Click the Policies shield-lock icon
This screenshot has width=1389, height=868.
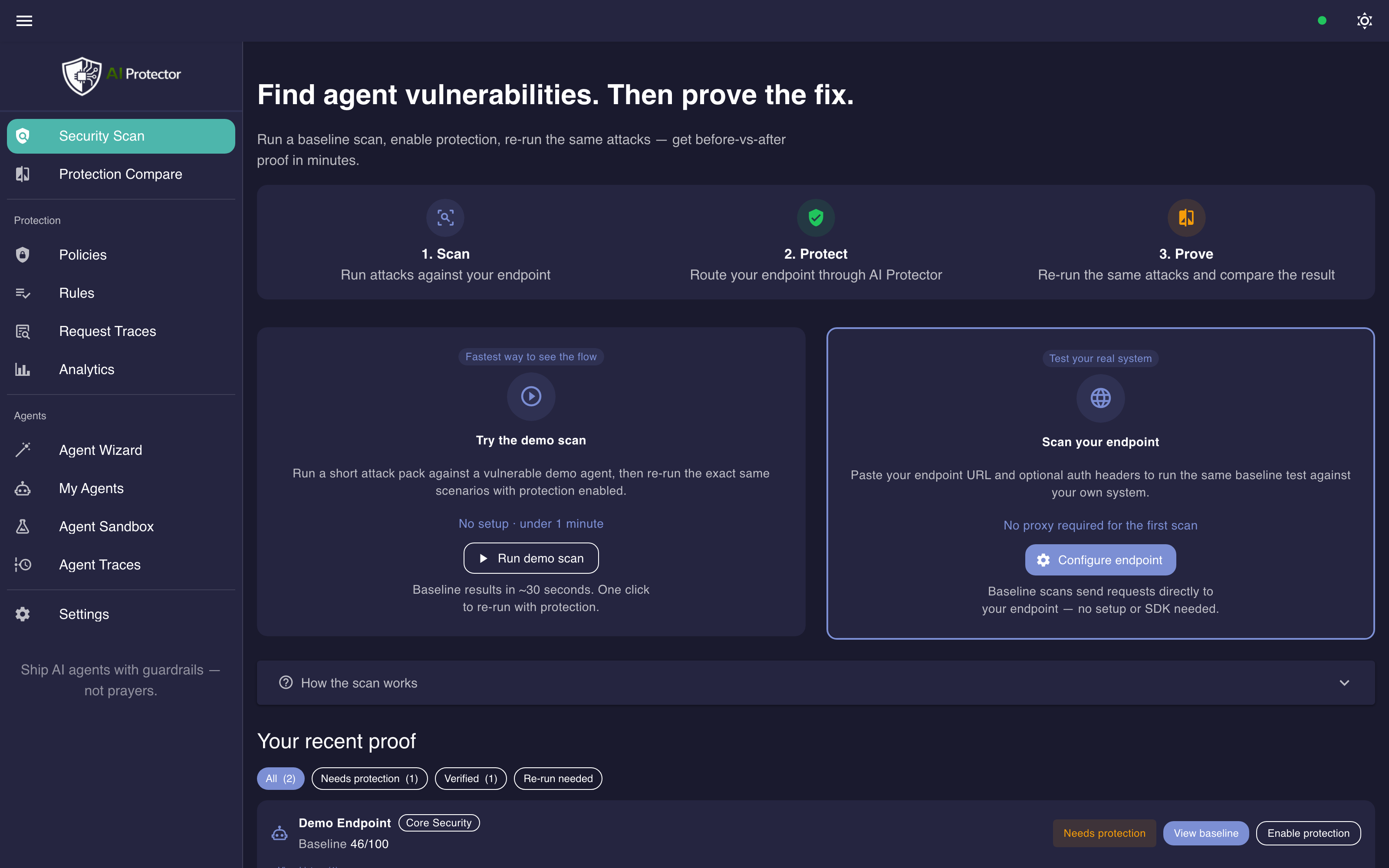[x=23, y=254]
